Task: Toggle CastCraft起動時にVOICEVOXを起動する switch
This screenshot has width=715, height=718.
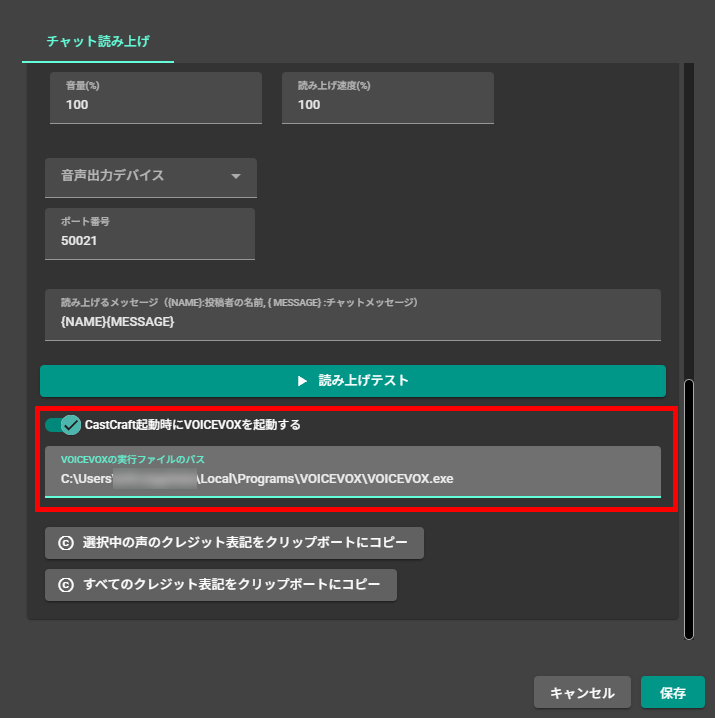Action: click(63, 425)
